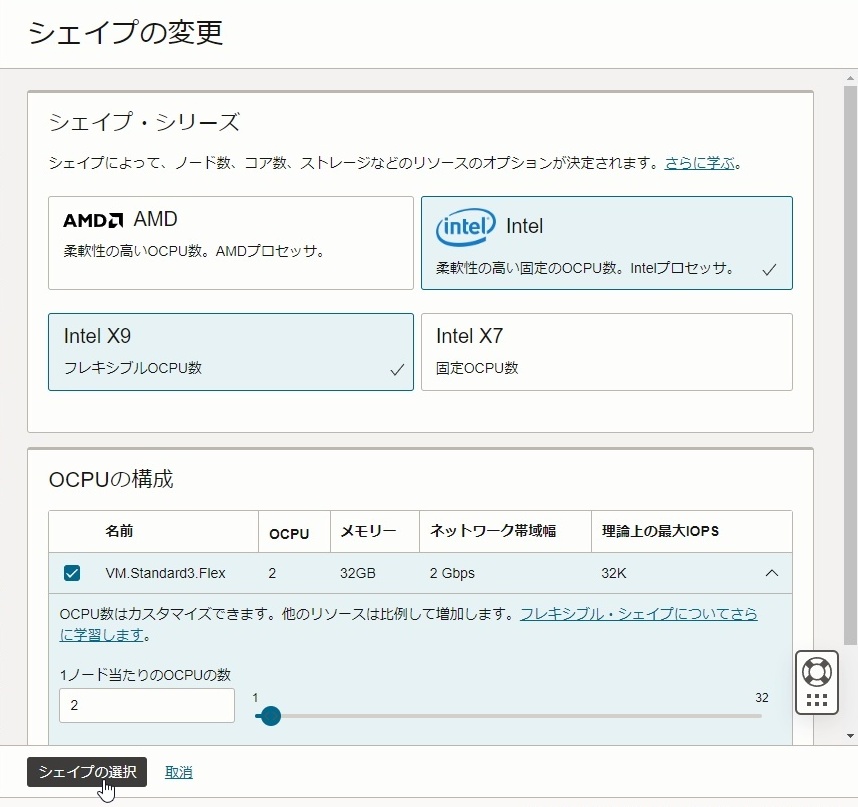Viewport: 858px width, 807px height.
Task: Collapse the VM.Standard3.Flex row details
Action: tap(771, 575)
